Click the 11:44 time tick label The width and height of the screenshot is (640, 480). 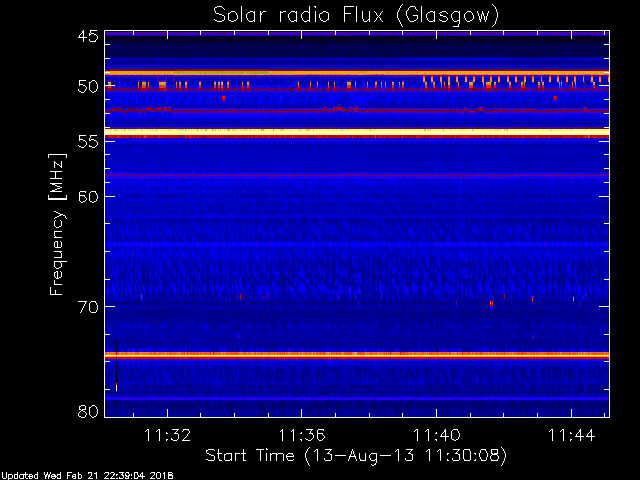pyautogui.click(x=571, y=435)
